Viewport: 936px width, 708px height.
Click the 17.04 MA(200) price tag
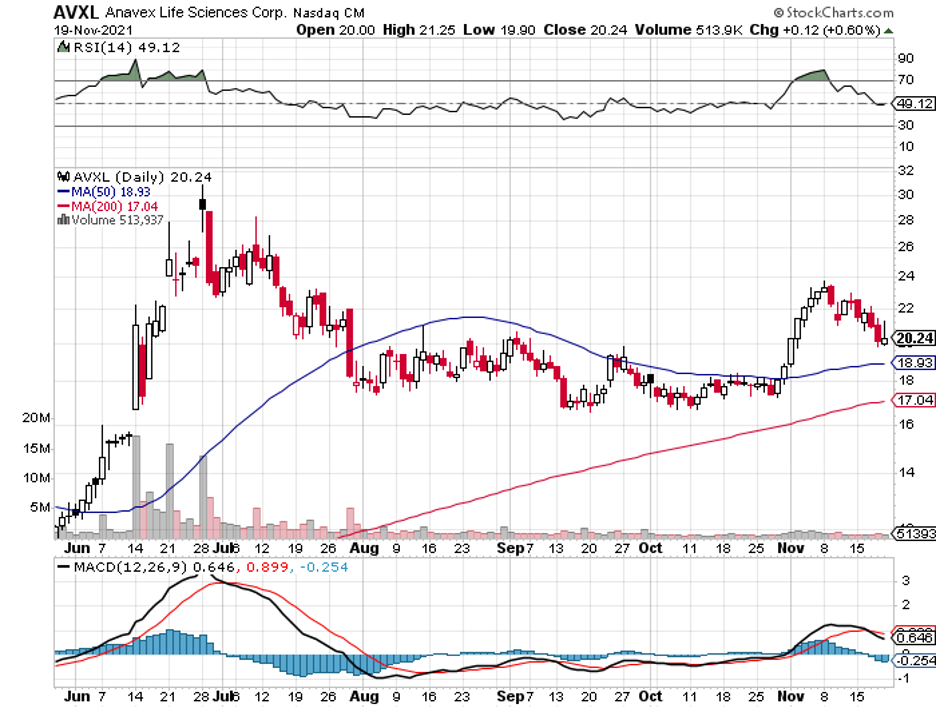click(913, 399)
